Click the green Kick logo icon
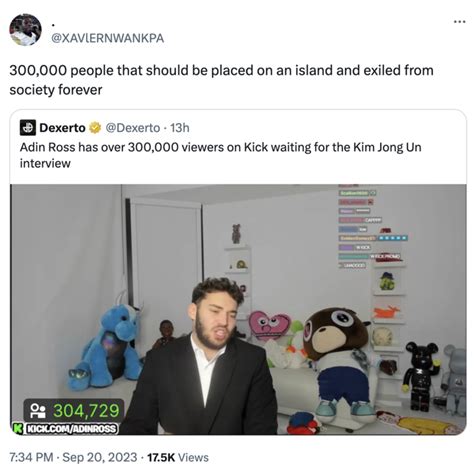This screenshot has width=474, height=474. (x=18, y=428)
